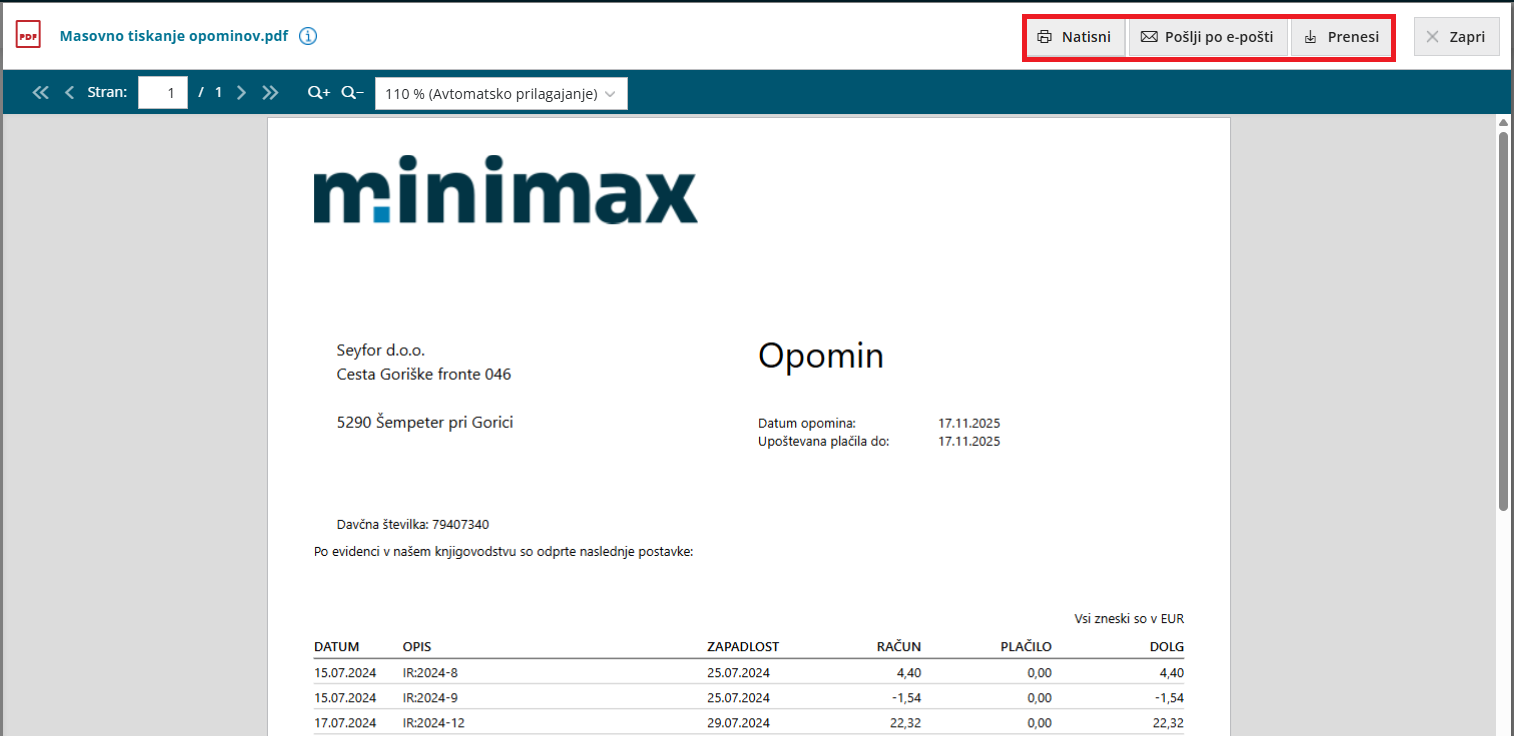Image resolution: width=1514 pixels, height=736 pixels.
Task: Click the address Cesta Goriške fronte 046
Action: pos(424,375)
